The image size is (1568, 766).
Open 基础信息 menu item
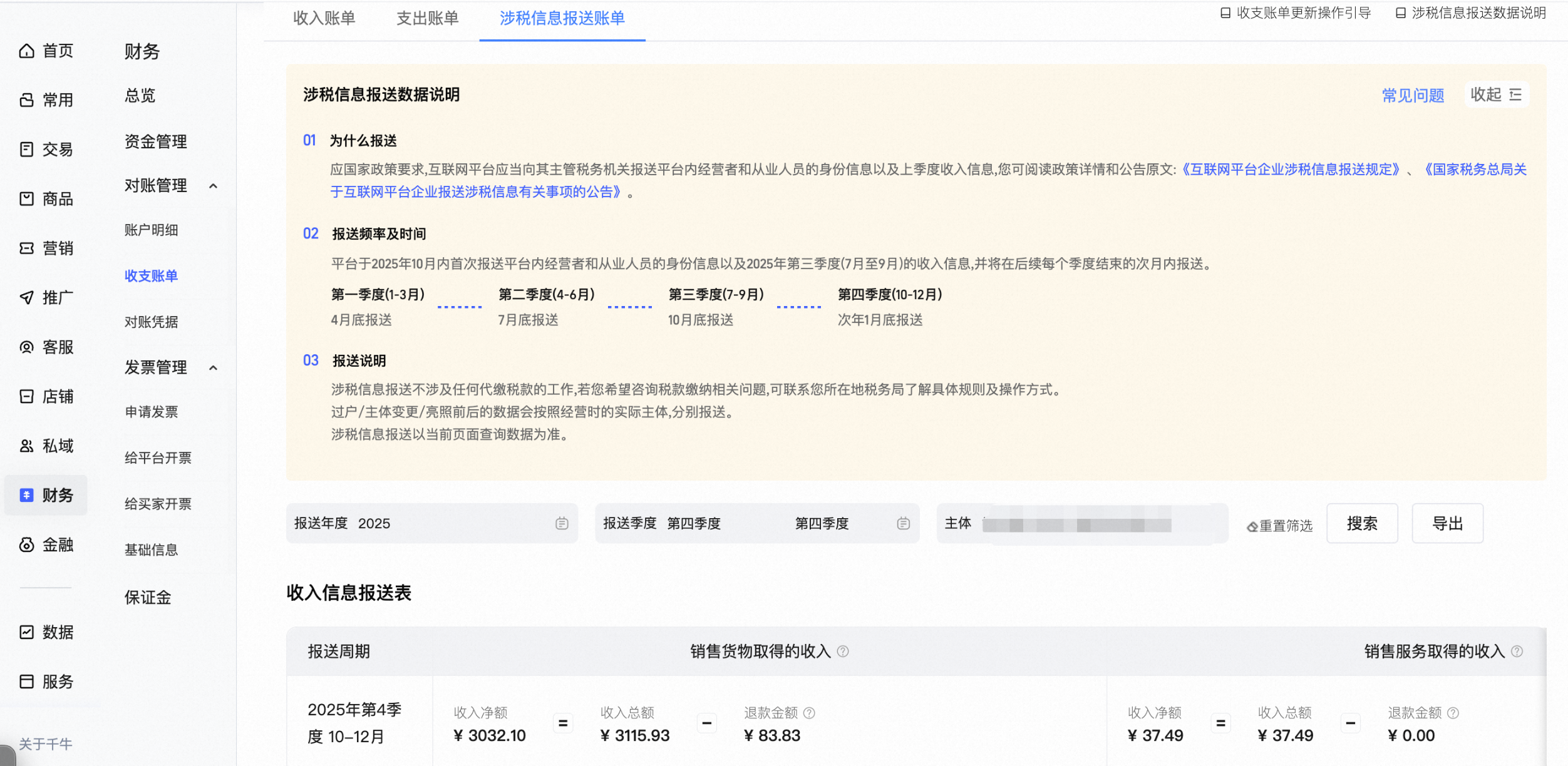coord(151,549)
